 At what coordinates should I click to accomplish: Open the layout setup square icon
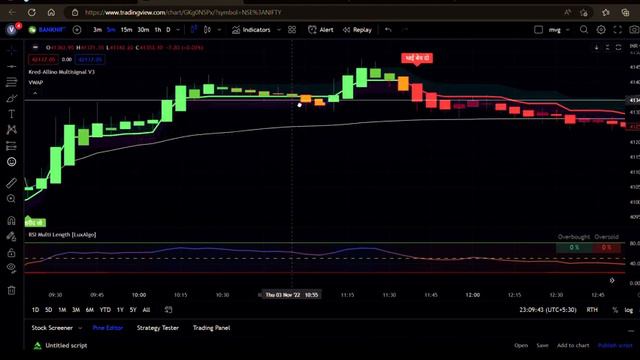click(x=538, y=30)
